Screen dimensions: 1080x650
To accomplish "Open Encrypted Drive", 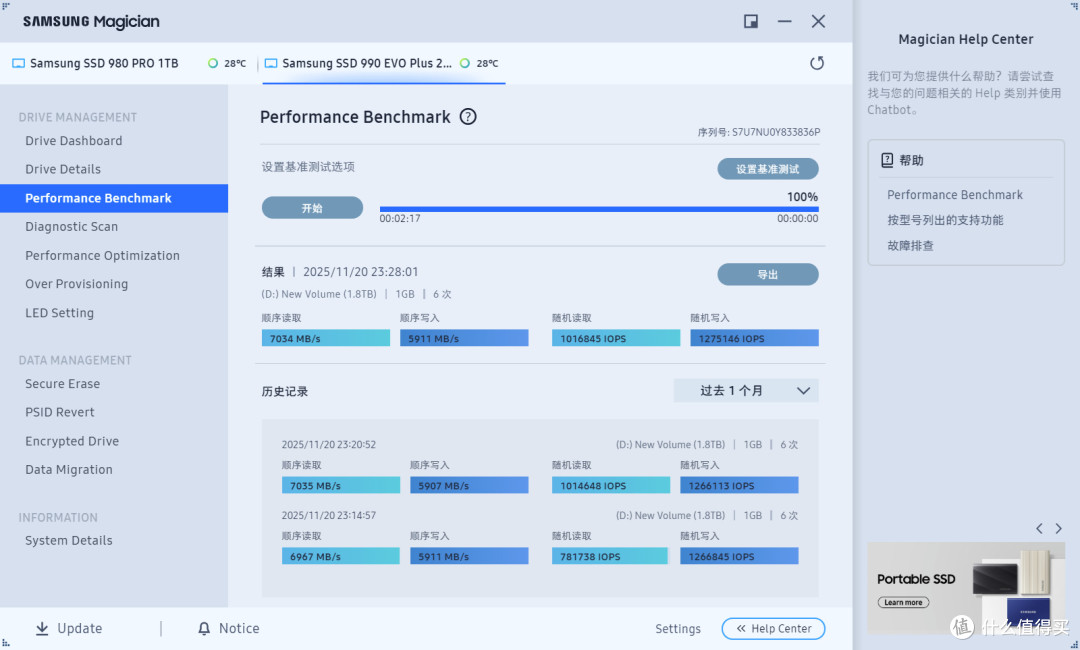I will coord(72,441).
